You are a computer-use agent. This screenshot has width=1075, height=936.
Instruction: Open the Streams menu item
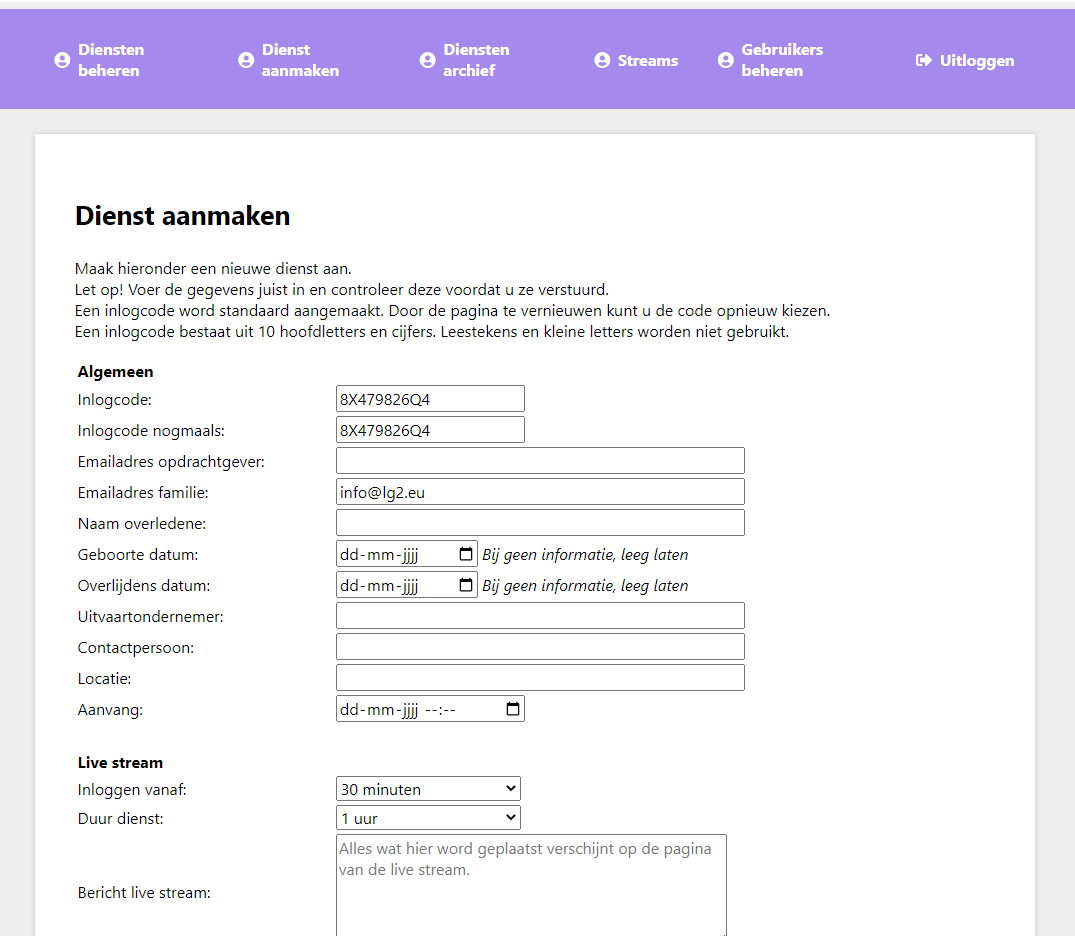(647, 61)
